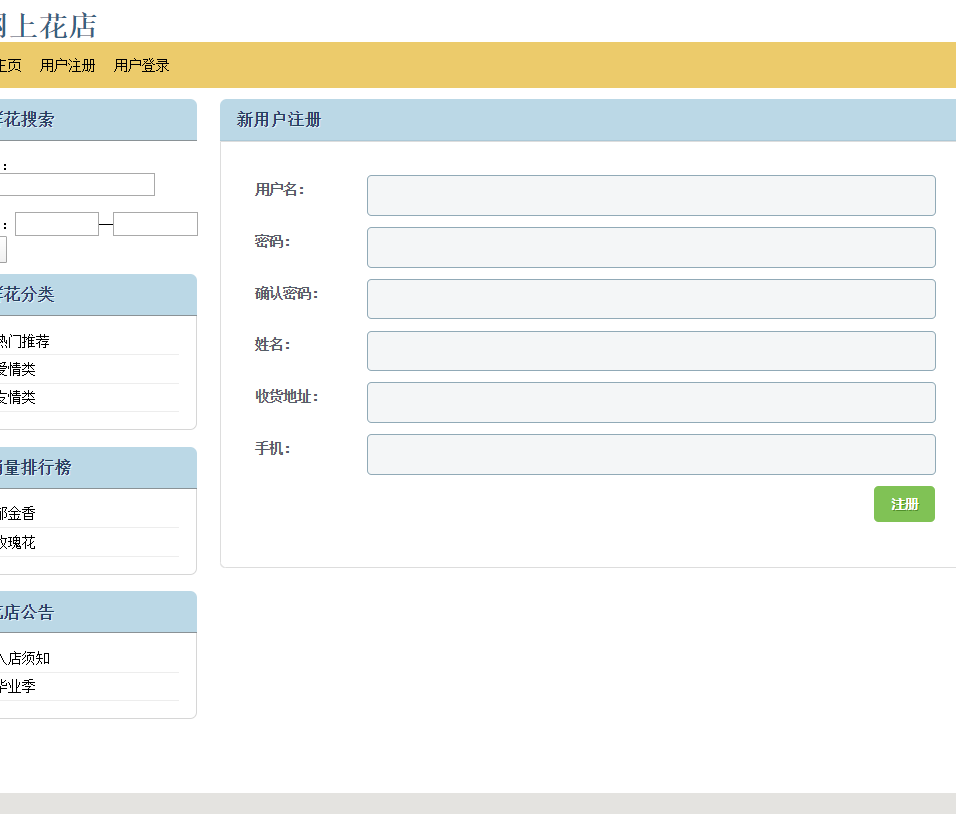Screen dimensions: 956x814
Task: Open the 用户登录 login page
Action: [x=140, y=65]
